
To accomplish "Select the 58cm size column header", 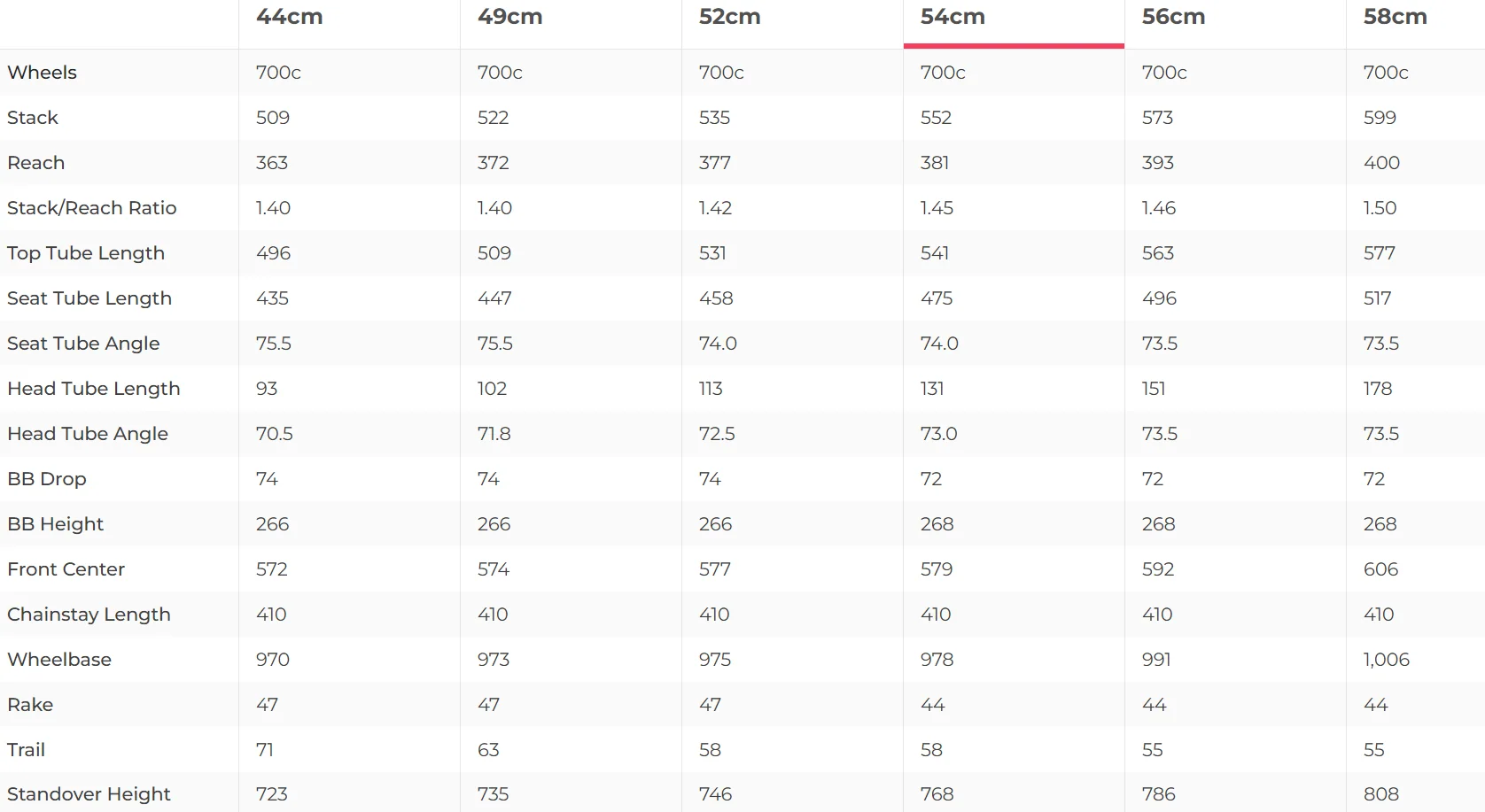I will 1395,17.
